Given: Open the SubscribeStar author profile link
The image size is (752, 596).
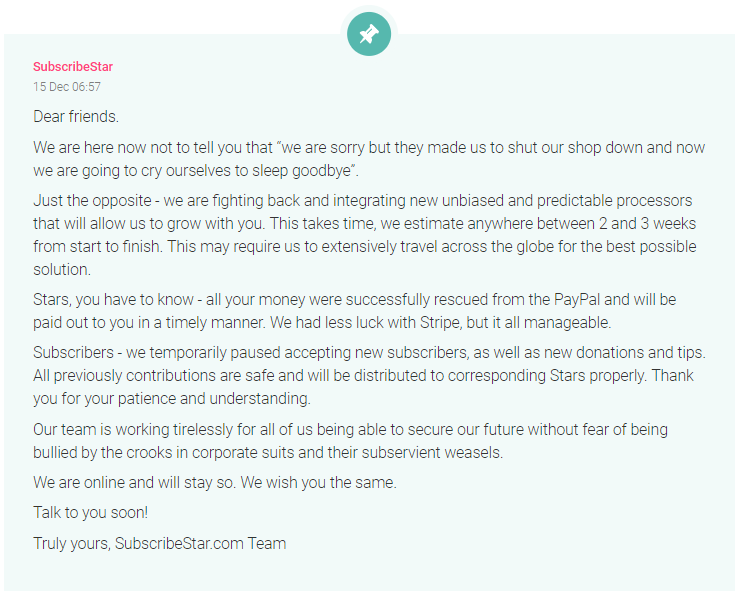Looking at the screenshot, I should (x=73, y=67).
